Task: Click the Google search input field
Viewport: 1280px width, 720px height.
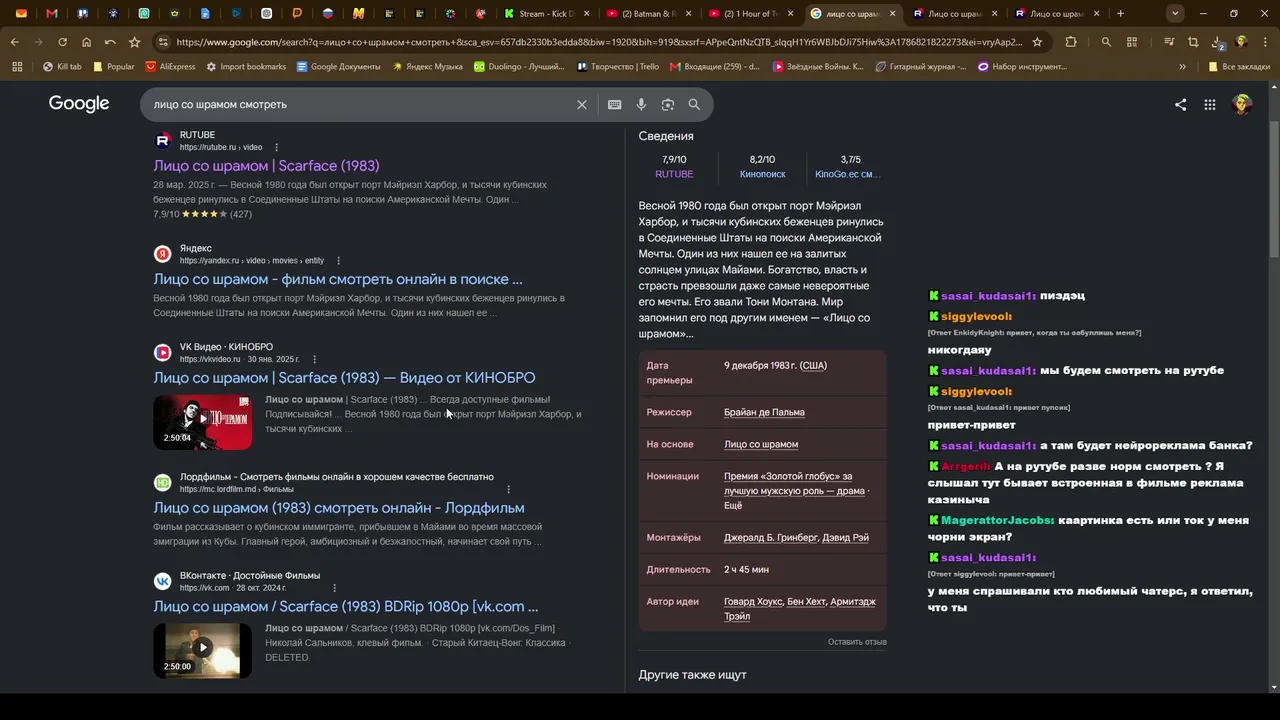Action: [x=360, y=104]
